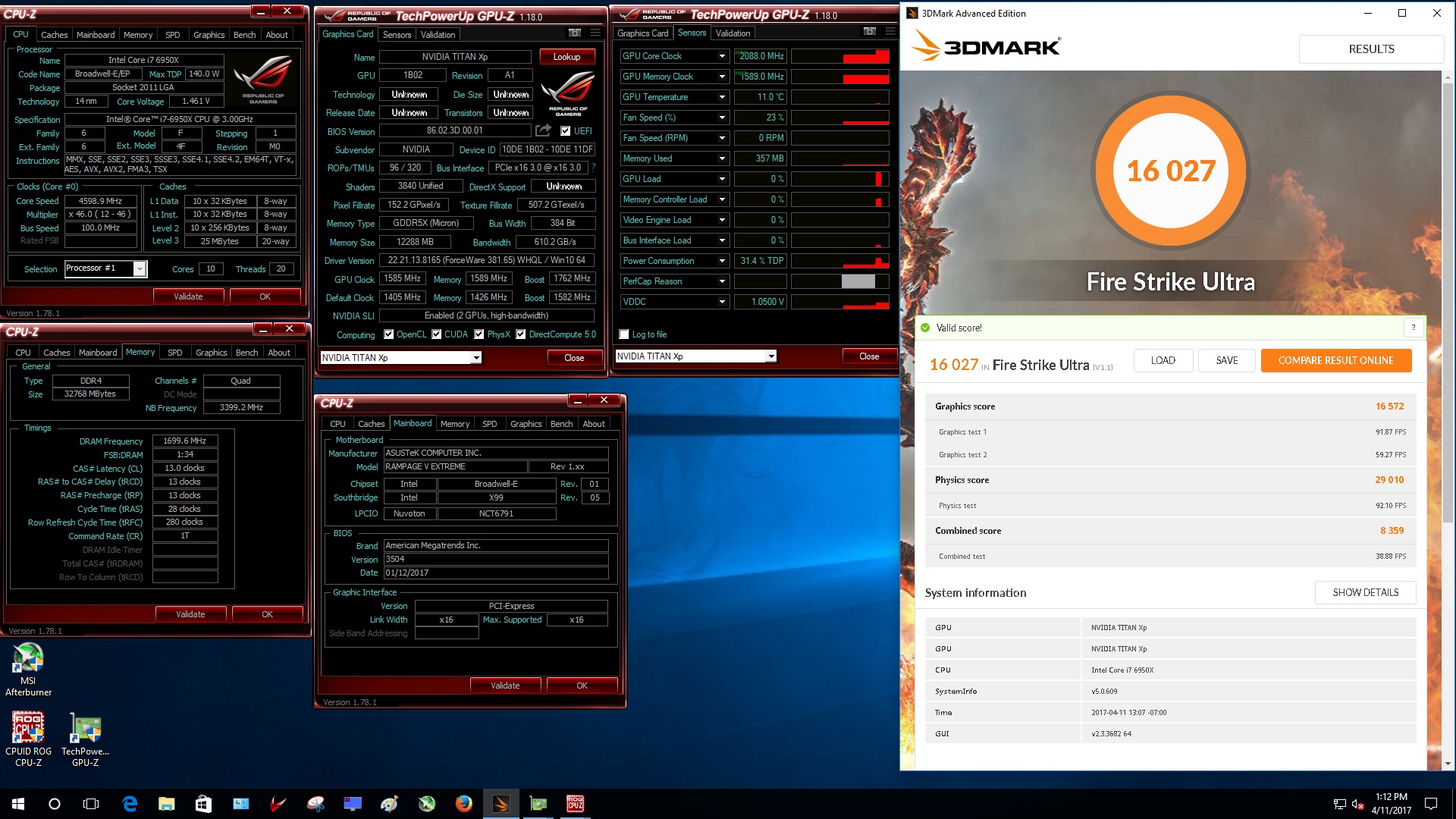
Task: Open MSI Afterburner desktop shortcut
Action: 28,670
